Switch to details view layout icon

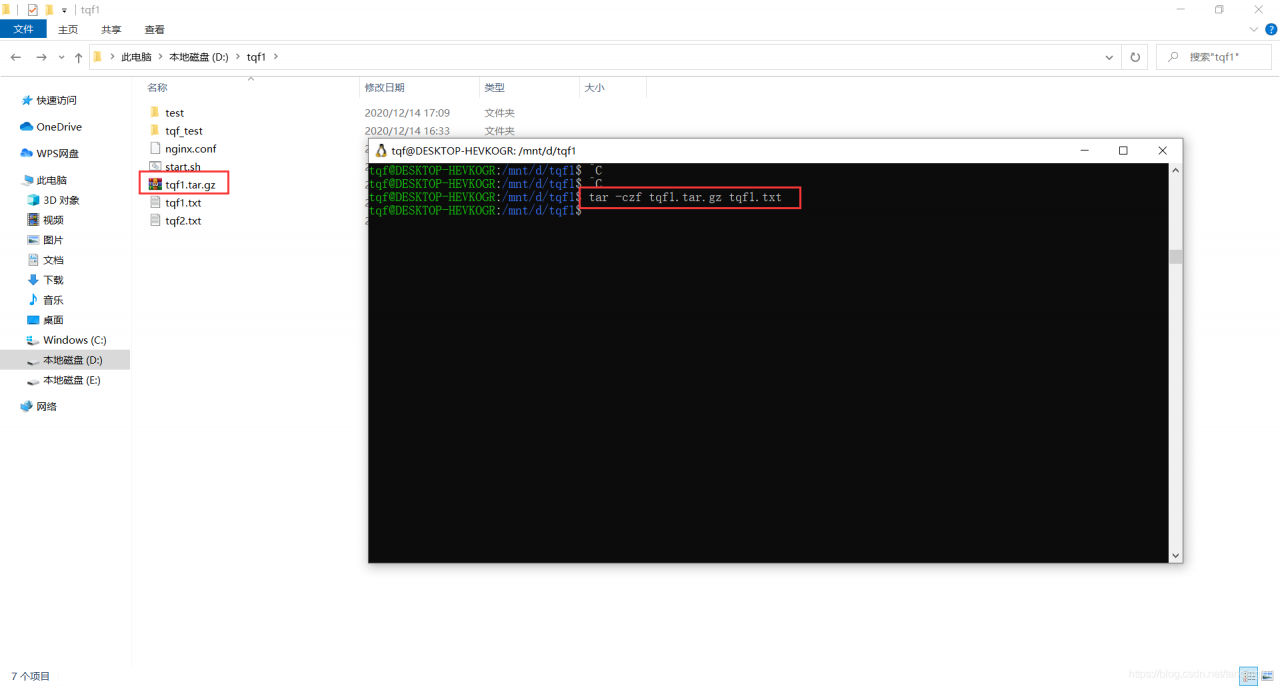(1248, 676)
